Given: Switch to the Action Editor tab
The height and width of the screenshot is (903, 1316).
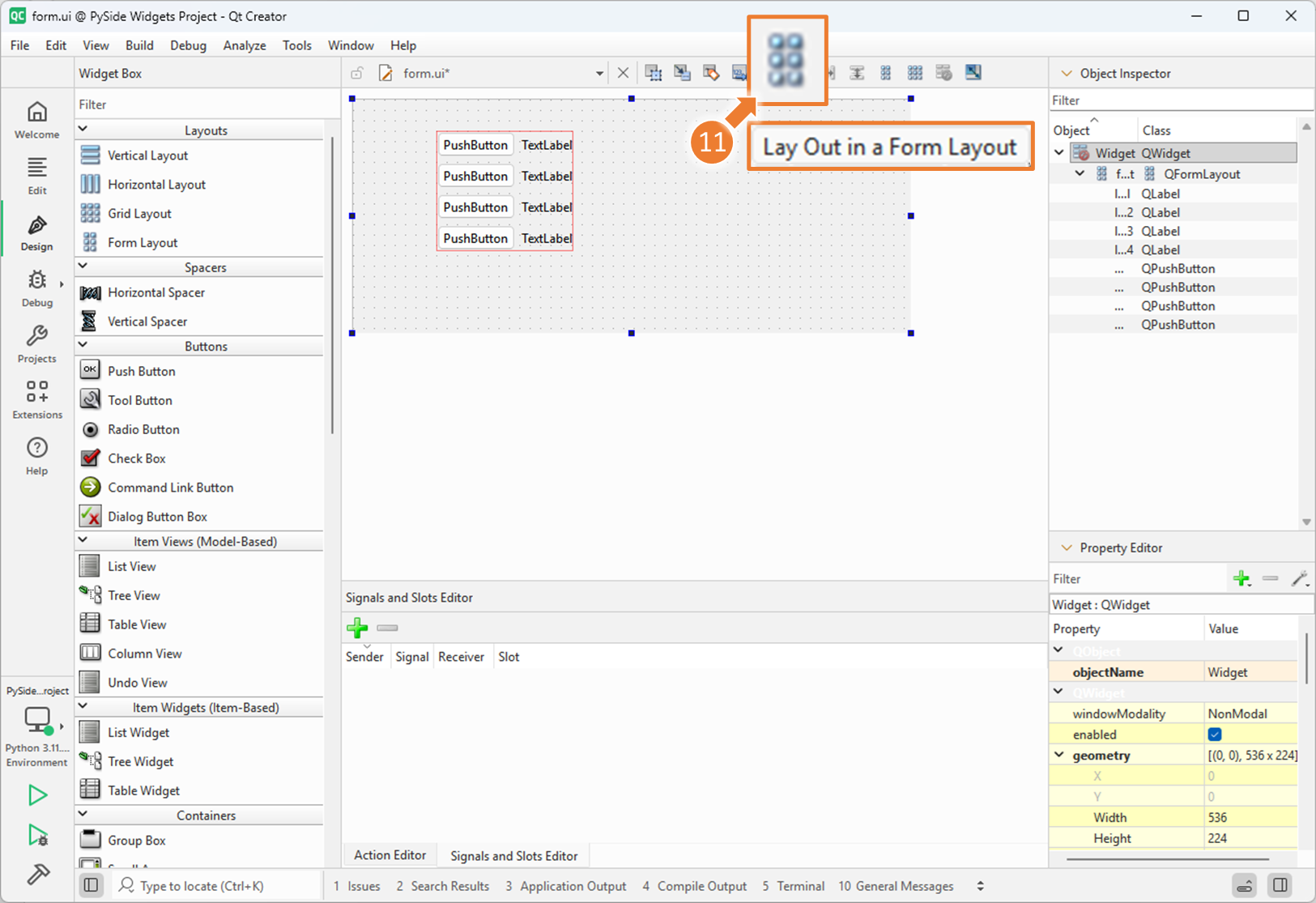Looking at the screenshot, I should (390, 855).
